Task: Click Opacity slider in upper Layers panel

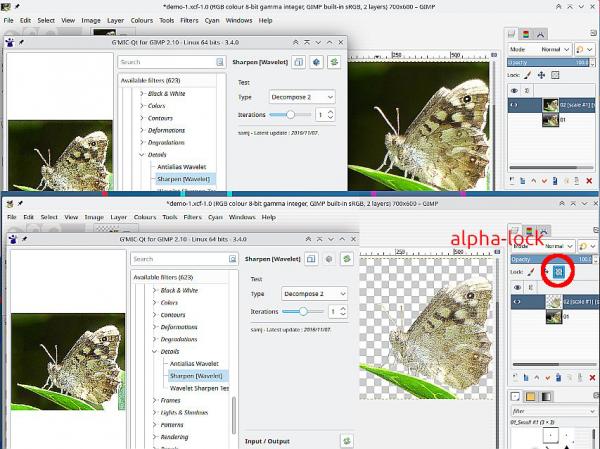Action: pos(548,62)
